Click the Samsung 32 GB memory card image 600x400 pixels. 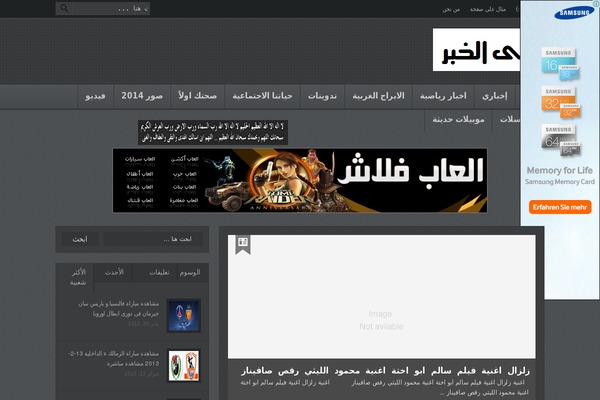pyautogui.click(x=561, y=102)
